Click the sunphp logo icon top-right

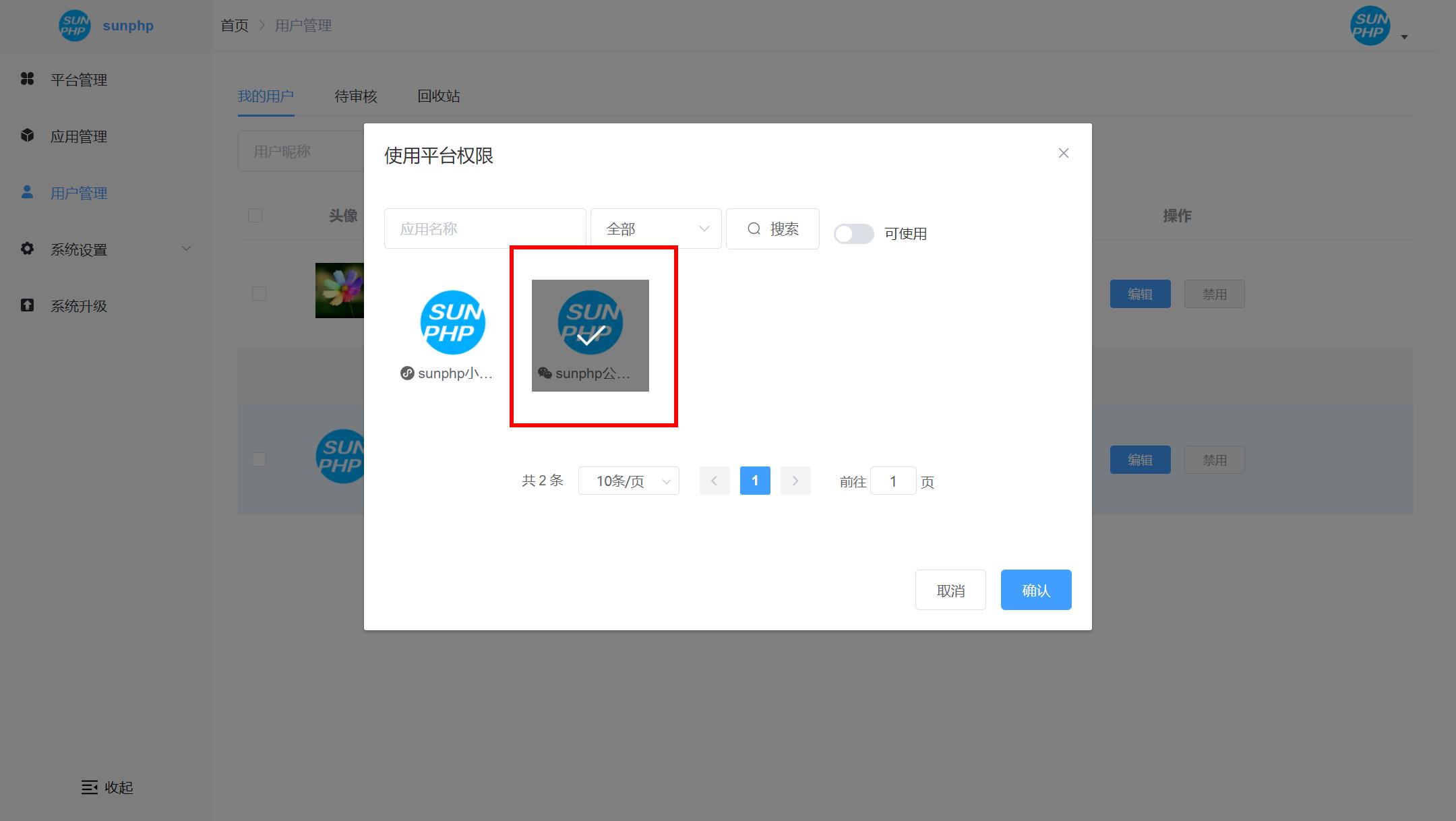pos(1371,25)
